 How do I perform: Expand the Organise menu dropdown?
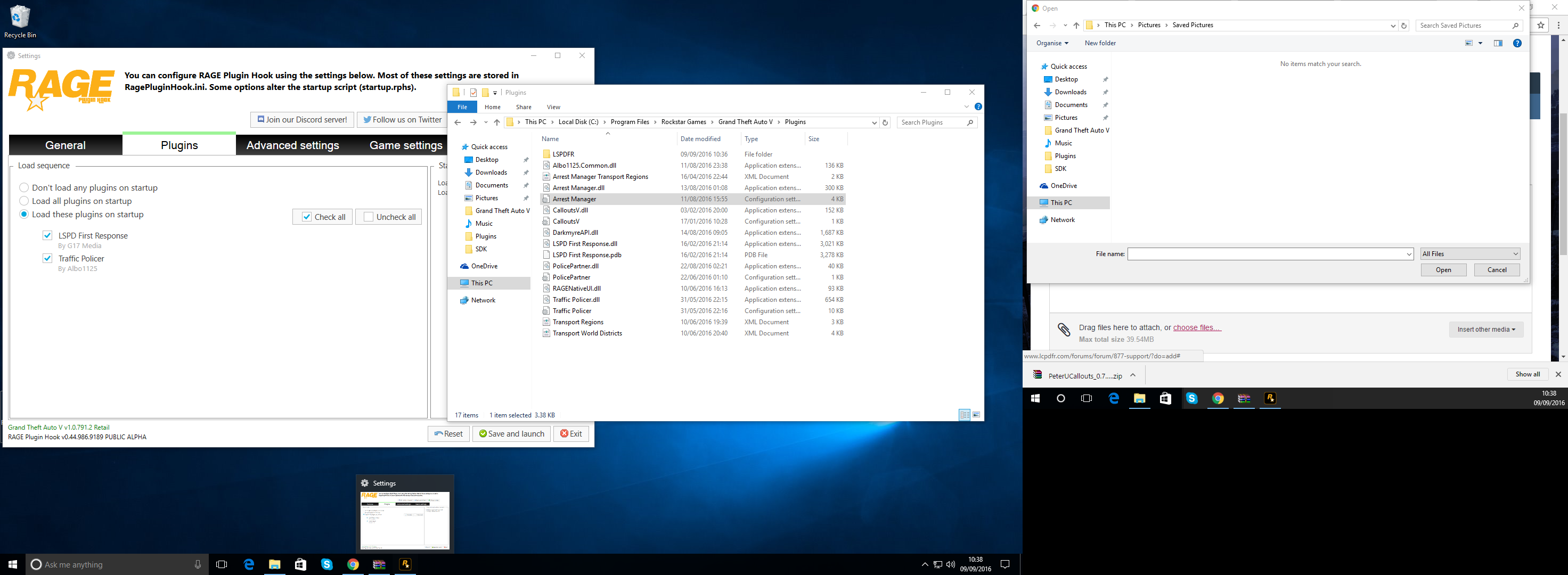(x=1052, y=43)
